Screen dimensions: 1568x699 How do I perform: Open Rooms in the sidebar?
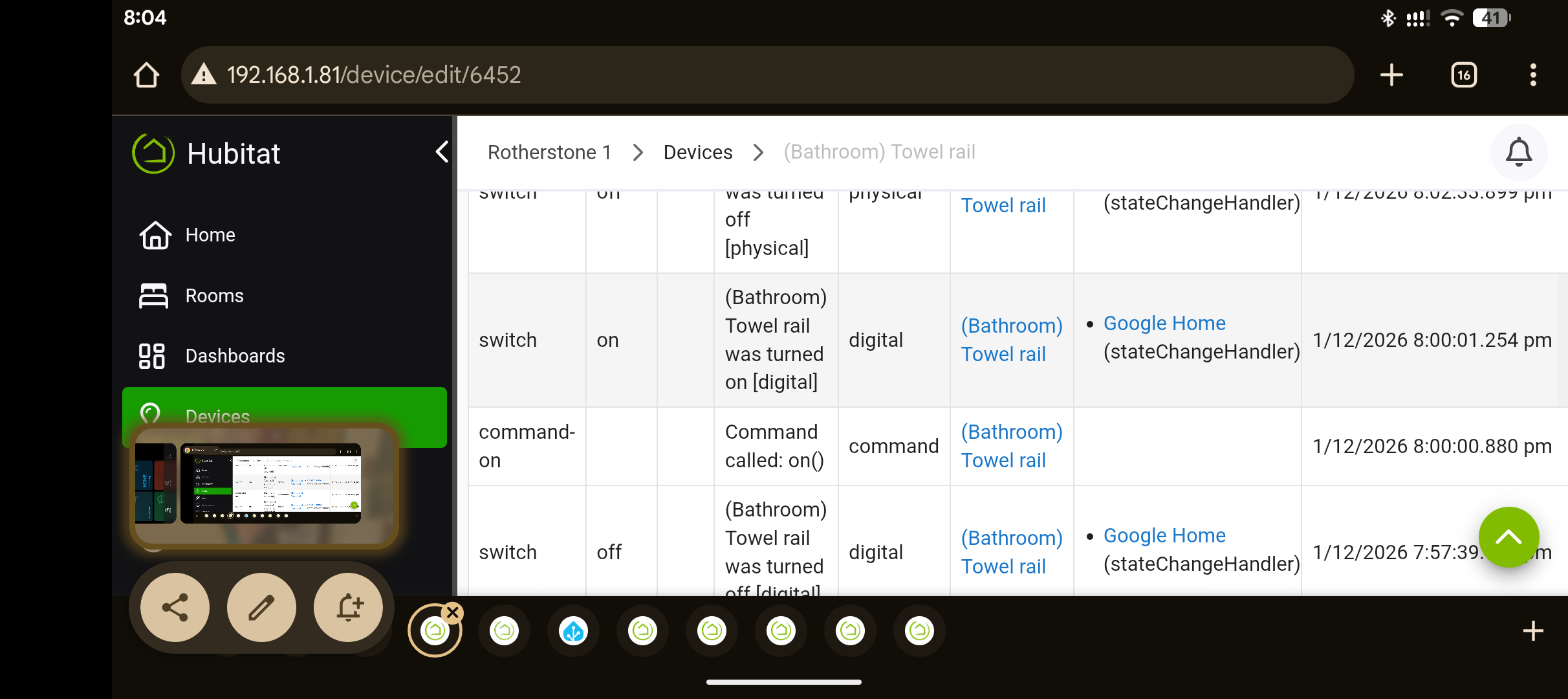tap(214, 296)
